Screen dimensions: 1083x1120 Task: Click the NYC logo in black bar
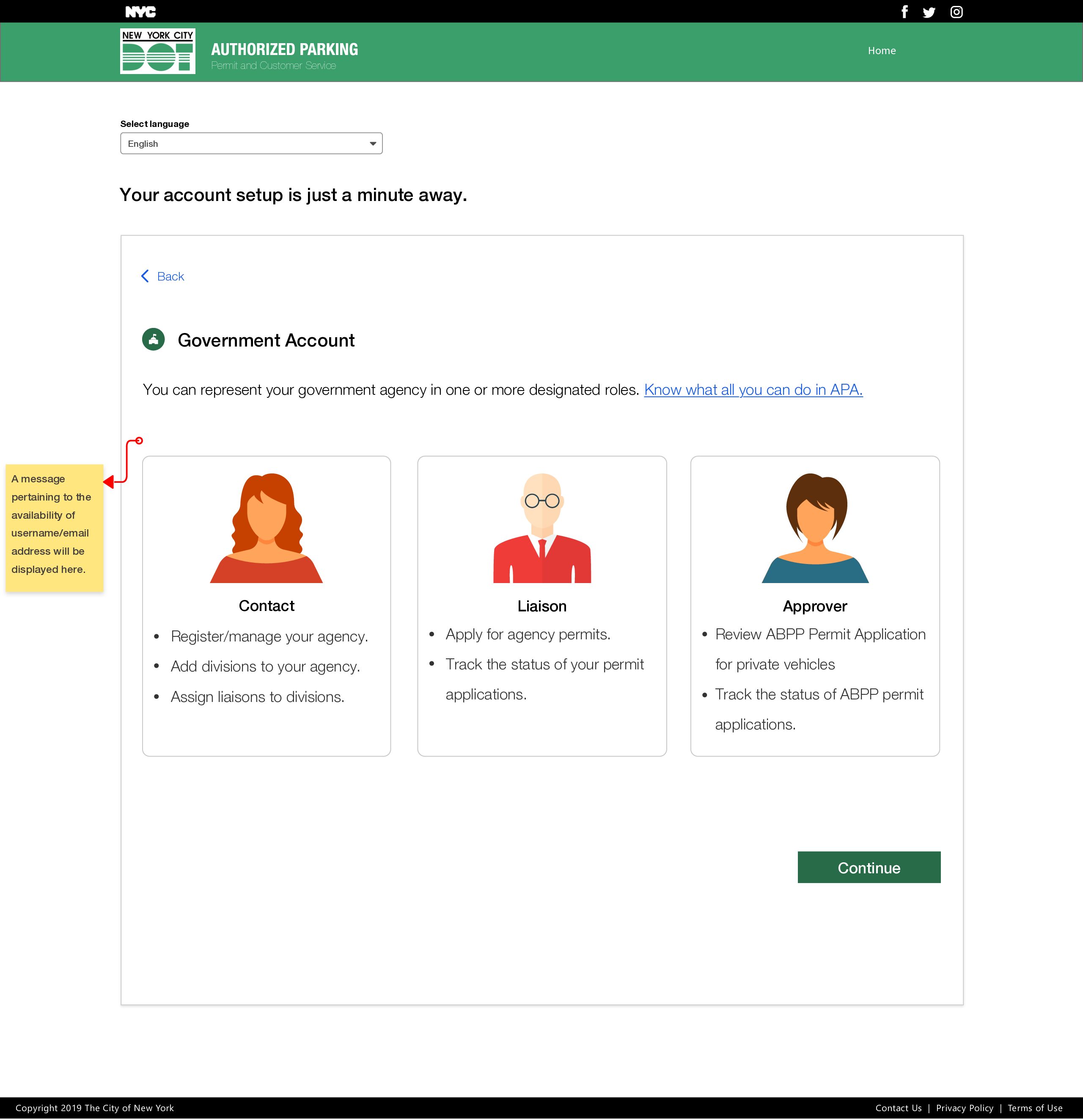coord(140,12)
